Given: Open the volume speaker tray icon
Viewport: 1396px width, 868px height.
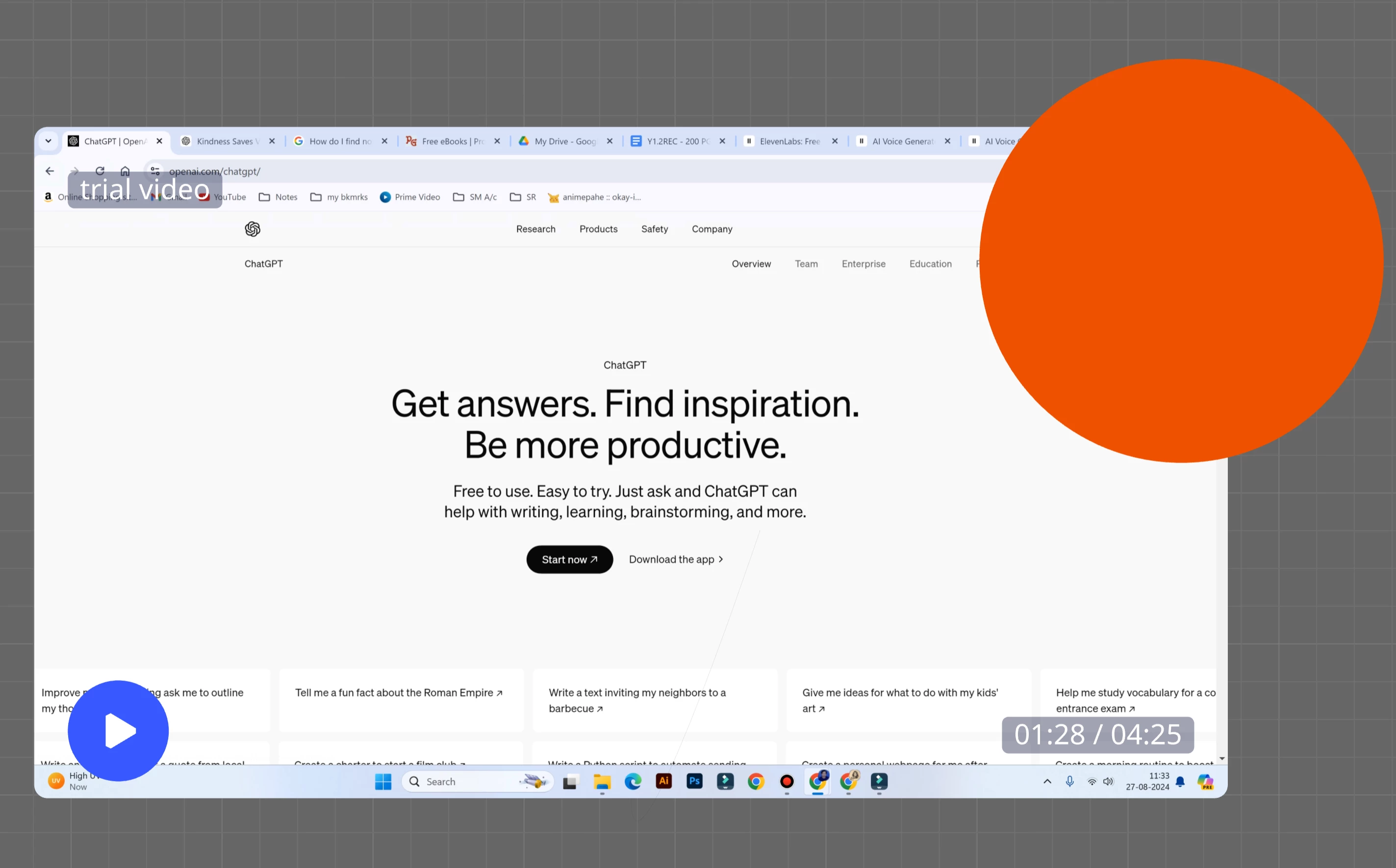Looking at the screenshot, I should (1108, 781).
